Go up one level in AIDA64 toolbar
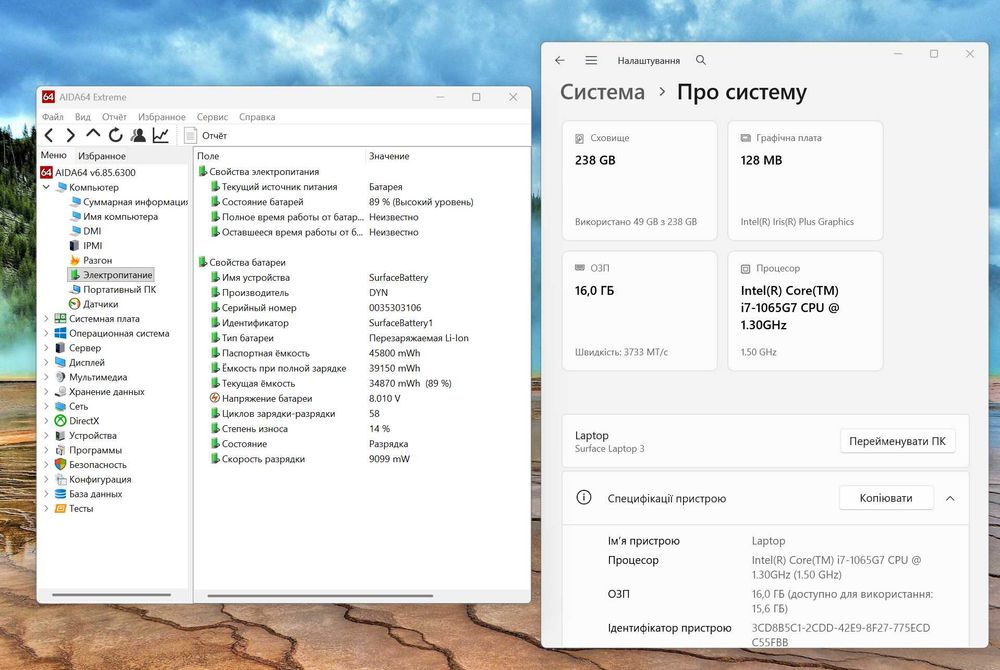The width and height of the screenshot is (1000, 670). (93, 135)
